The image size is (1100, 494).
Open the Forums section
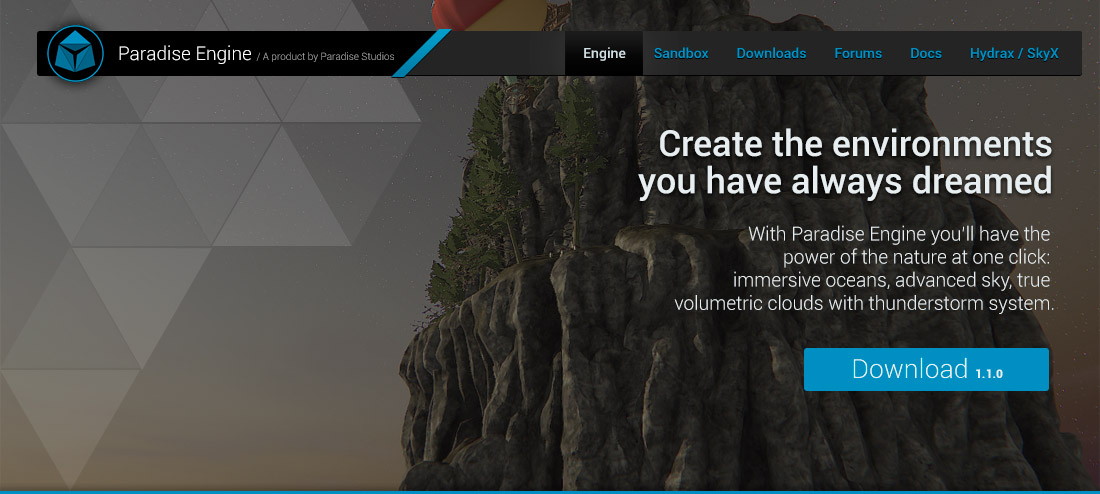tap(858, 53)
